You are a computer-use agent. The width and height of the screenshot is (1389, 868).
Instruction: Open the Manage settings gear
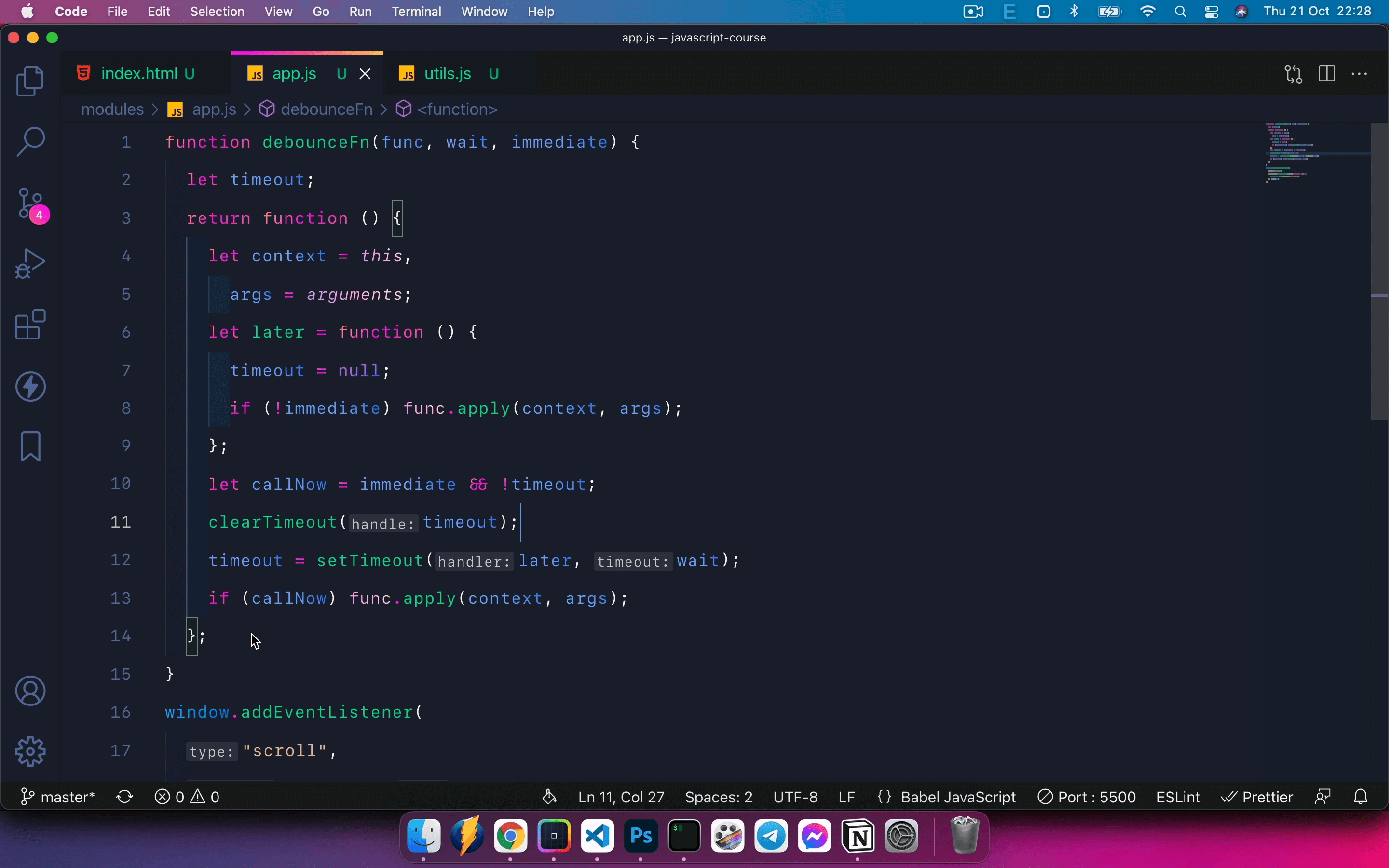[x=30, y=751]
